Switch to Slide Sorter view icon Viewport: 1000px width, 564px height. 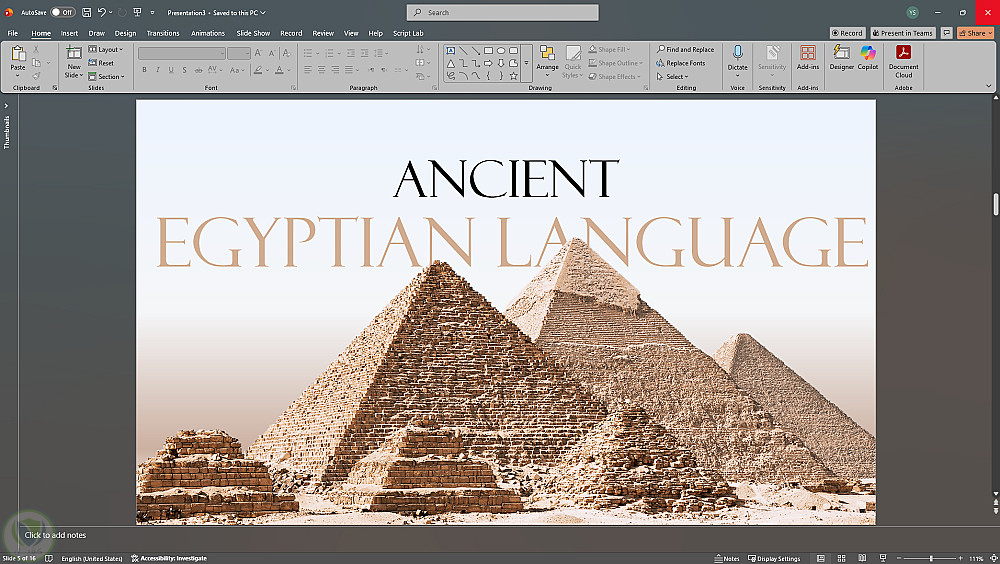click(x=841, y=558)
